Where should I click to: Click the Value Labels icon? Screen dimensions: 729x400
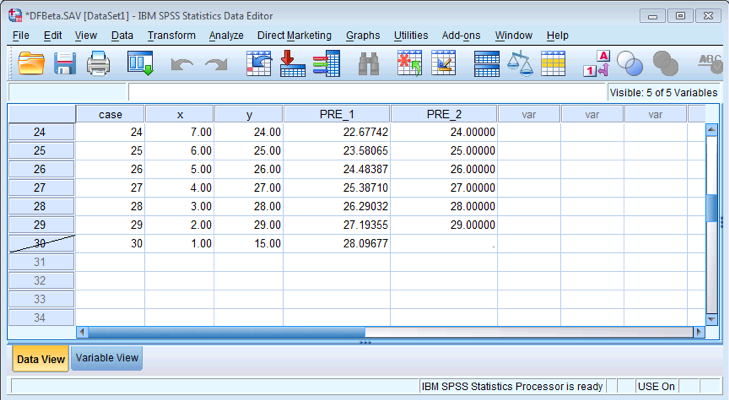pos(596,65)
